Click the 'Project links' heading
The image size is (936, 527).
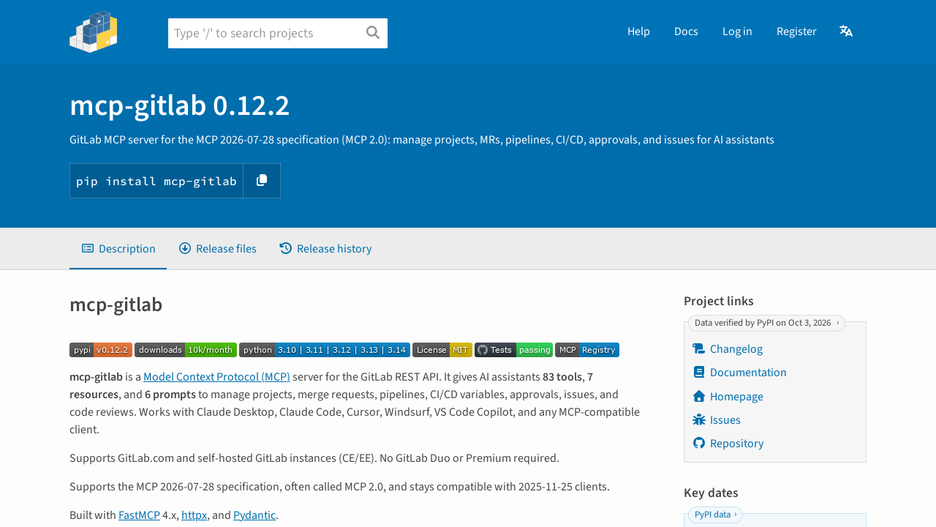[x=719, y=301]
